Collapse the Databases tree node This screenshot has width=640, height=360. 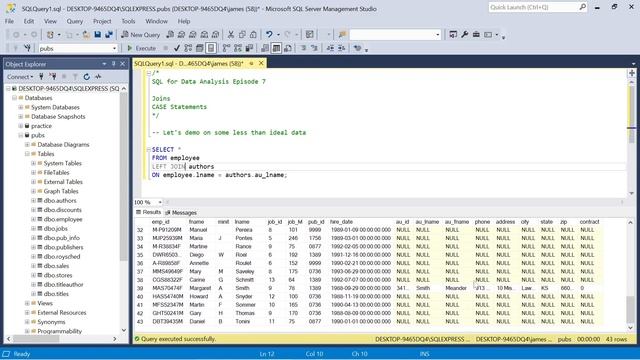[x=14, y=98]
